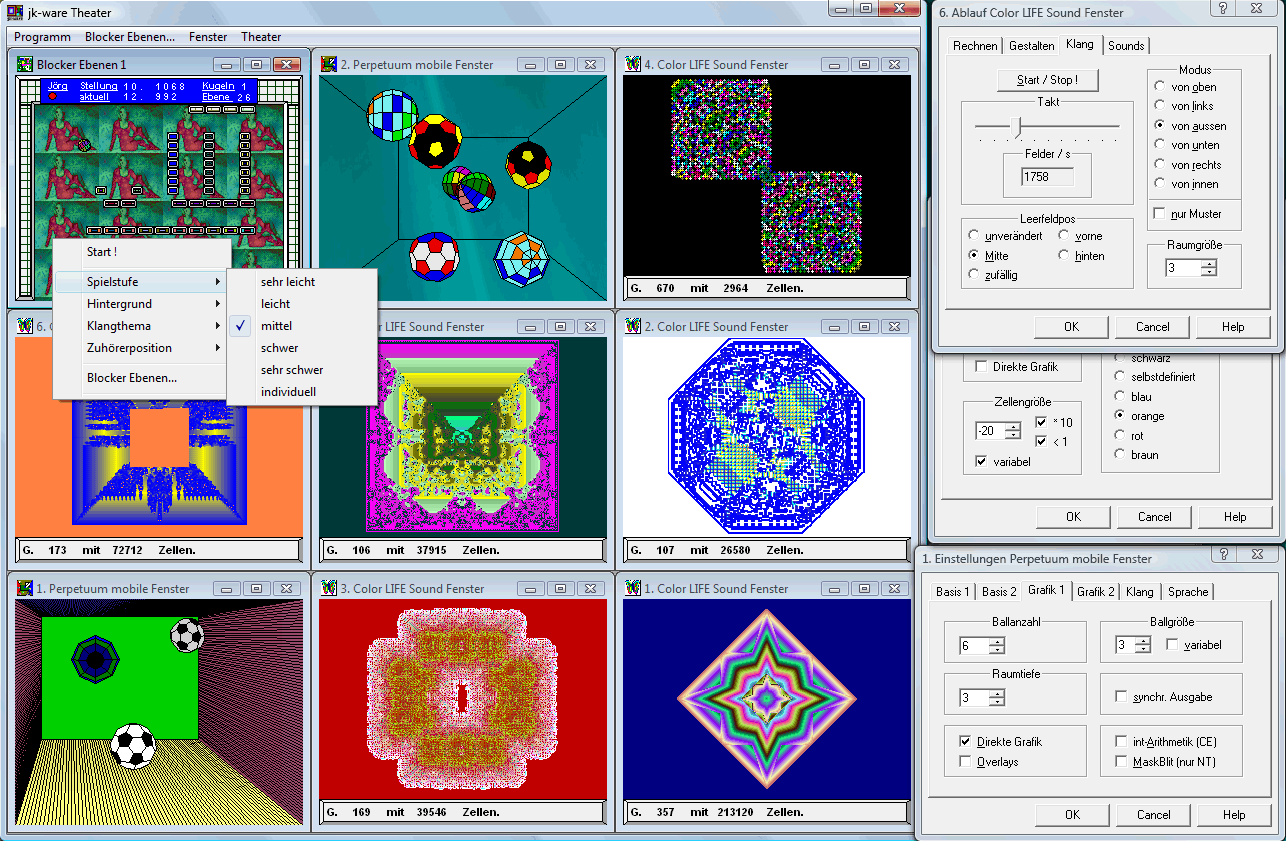Maximize the 3. Color LIFE Sound Fenster window
This screenshot has height=841, width=1286.
click(x=560, y=588)
